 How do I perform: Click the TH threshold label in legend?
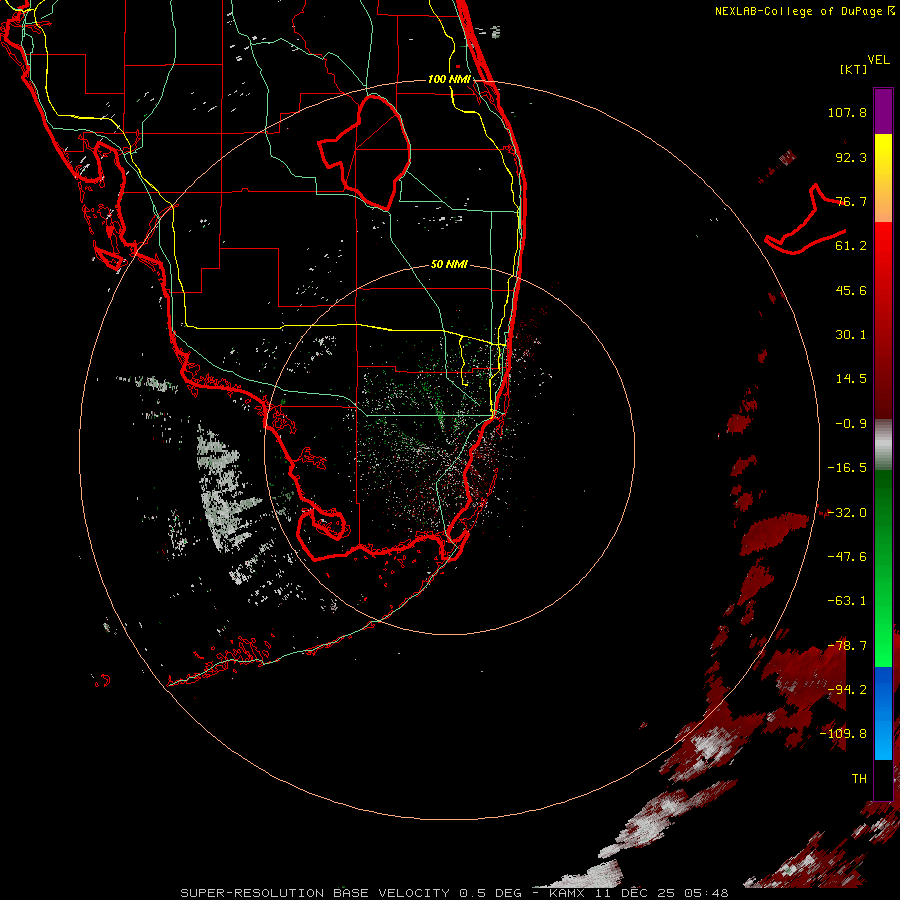[x=859, y=778]
